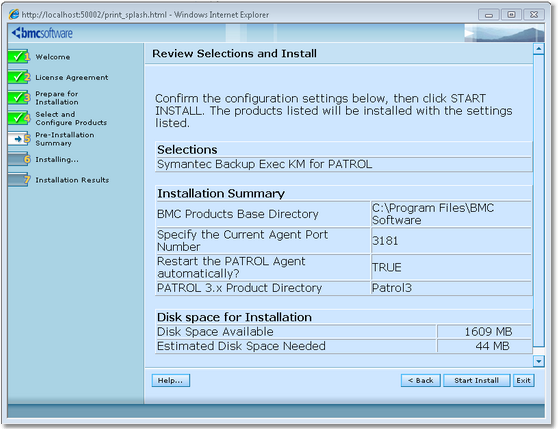The image size is (558, 431).
Task: Select the Select and Configure Products step
Action: click(71, 119)
